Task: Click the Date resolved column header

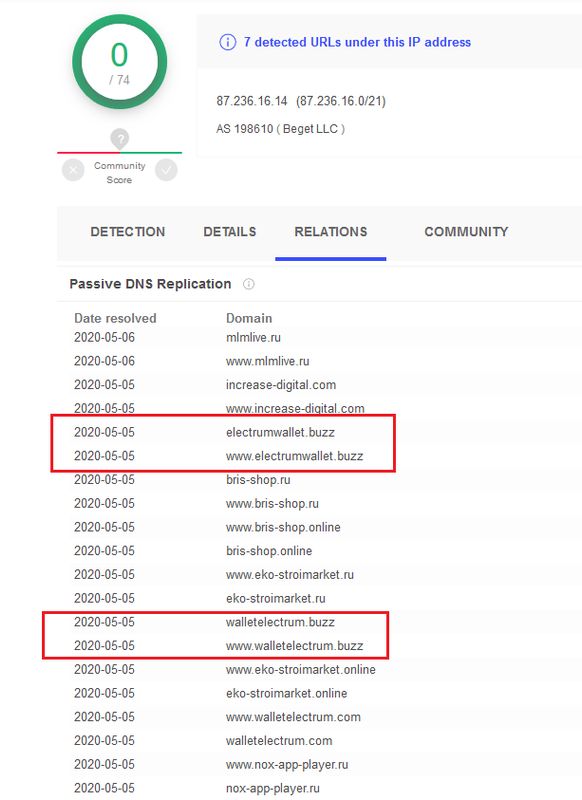Action: [x=115, y=318]
